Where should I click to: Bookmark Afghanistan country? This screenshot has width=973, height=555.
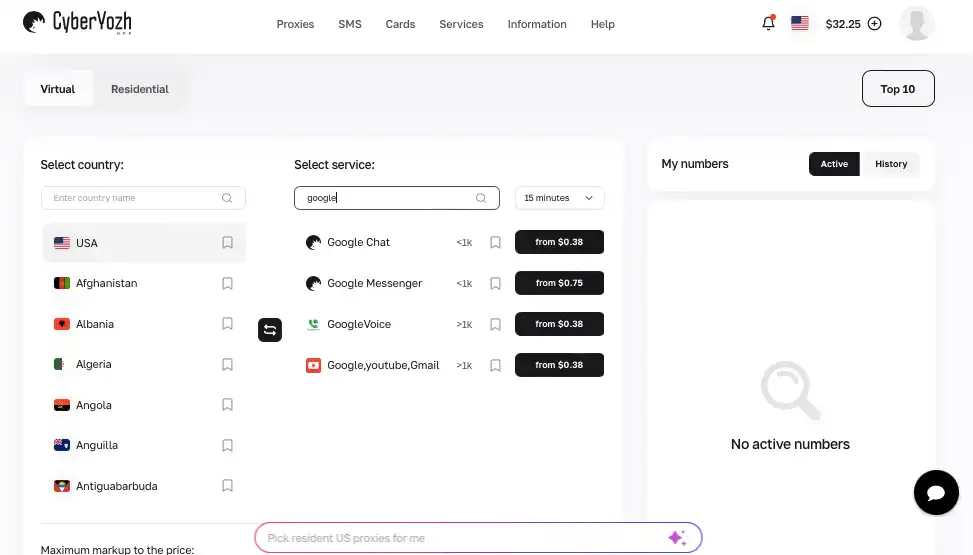tap(227, 283)
